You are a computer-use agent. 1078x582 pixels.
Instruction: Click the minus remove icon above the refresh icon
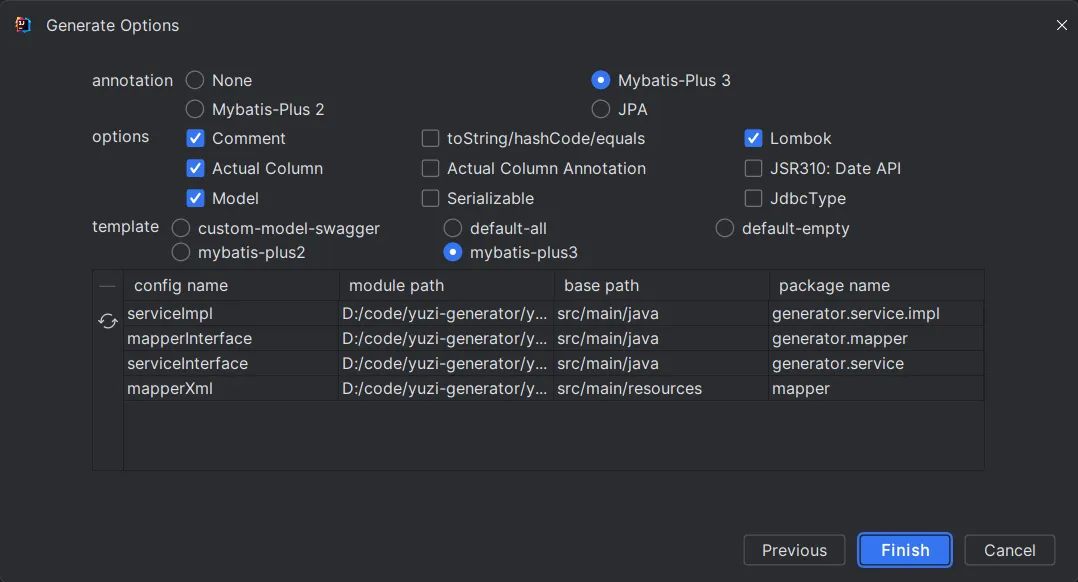[x=108, y=286]
